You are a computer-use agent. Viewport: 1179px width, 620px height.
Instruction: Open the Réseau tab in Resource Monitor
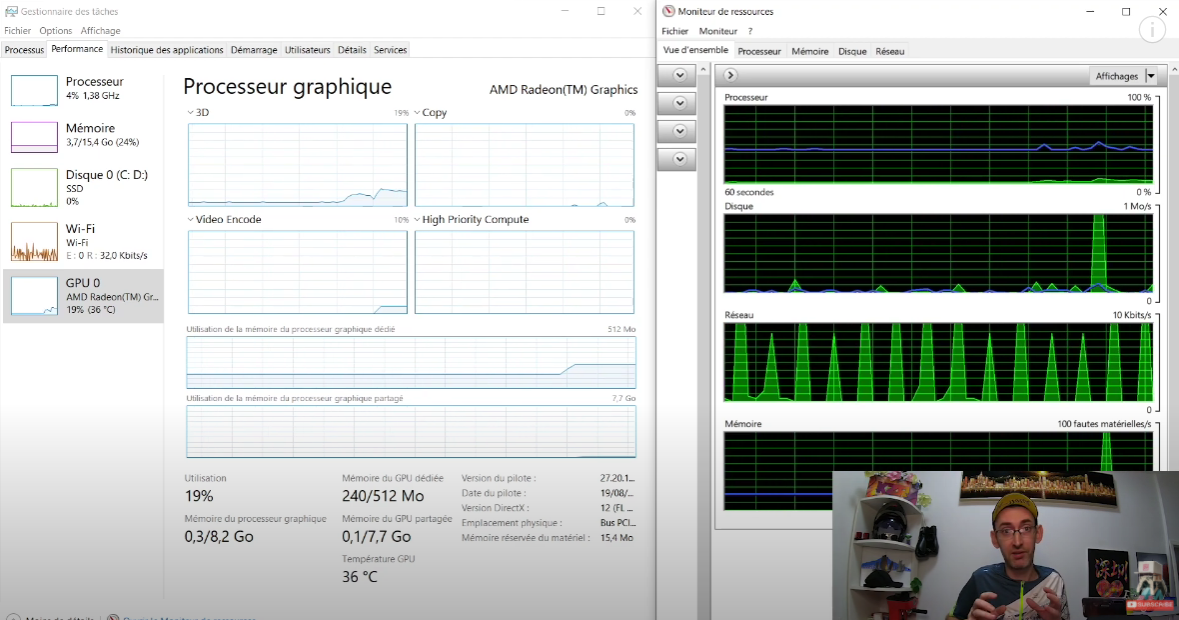[x=889, y=51]
